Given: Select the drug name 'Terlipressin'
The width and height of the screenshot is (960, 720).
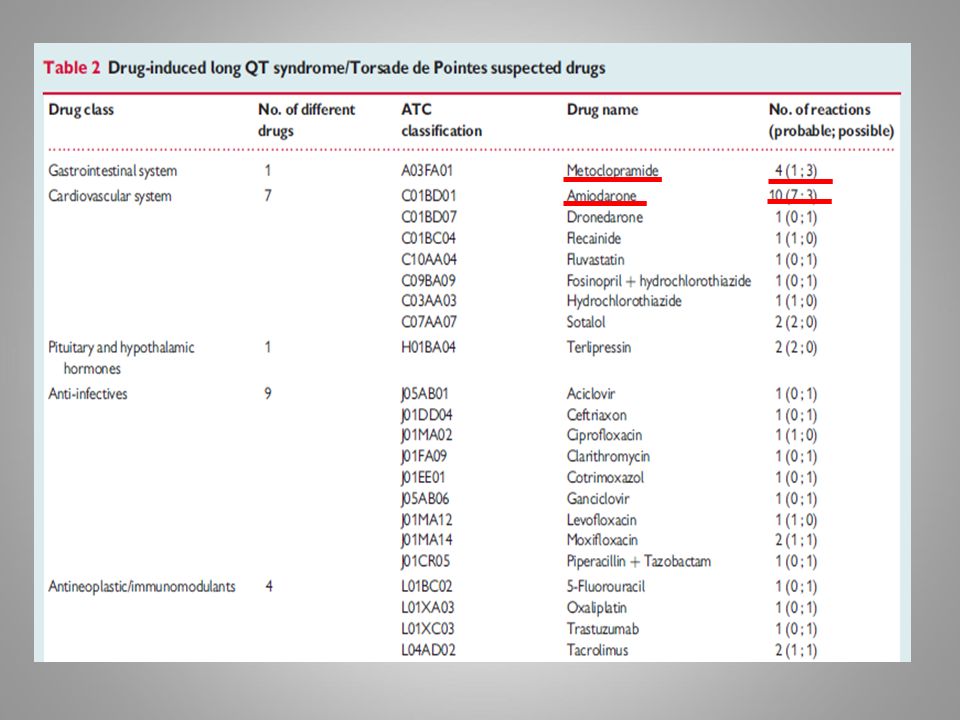Looking at the screenshot, I should pos(598,347).
